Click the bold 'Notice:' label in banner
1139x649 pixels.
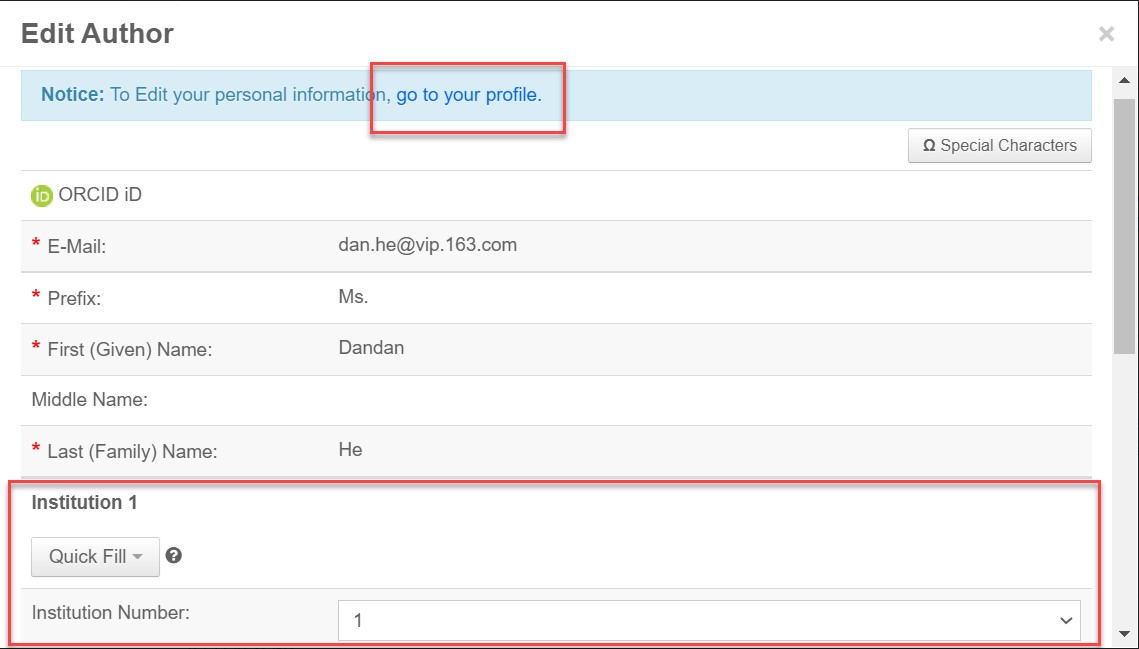pyautogui.click(x=72, y=95)
